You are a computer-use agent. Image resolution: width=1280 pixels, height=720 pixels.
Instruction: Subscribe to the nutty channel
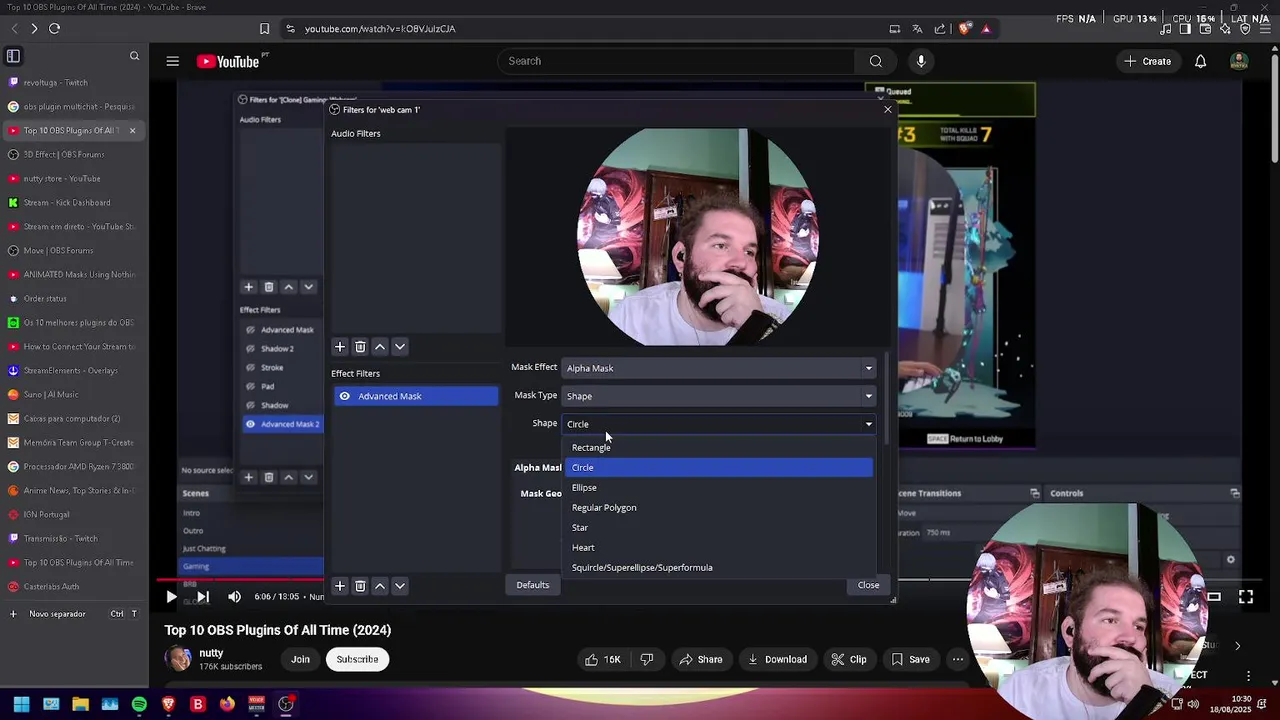point(357,659)
